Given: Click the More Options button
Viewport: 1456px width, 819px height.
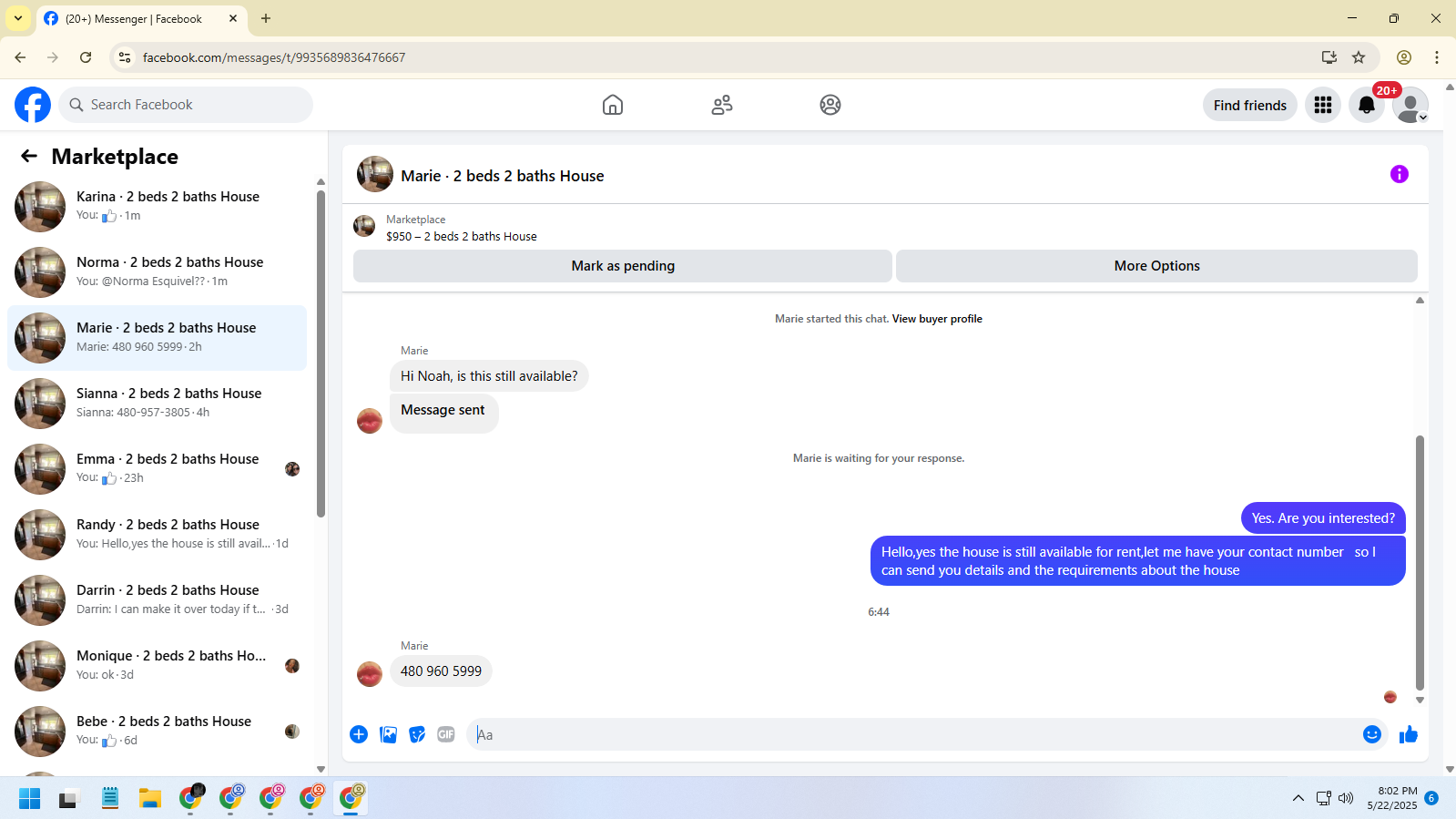Looking at the screenshot, I should point(1156,266).
